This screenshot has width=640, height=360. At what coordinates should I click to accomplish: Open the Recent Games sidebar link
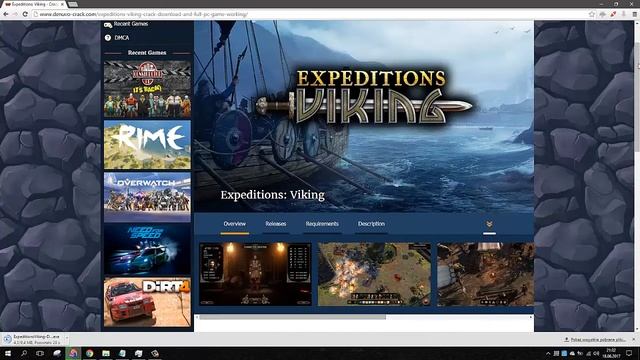point(131,24)
